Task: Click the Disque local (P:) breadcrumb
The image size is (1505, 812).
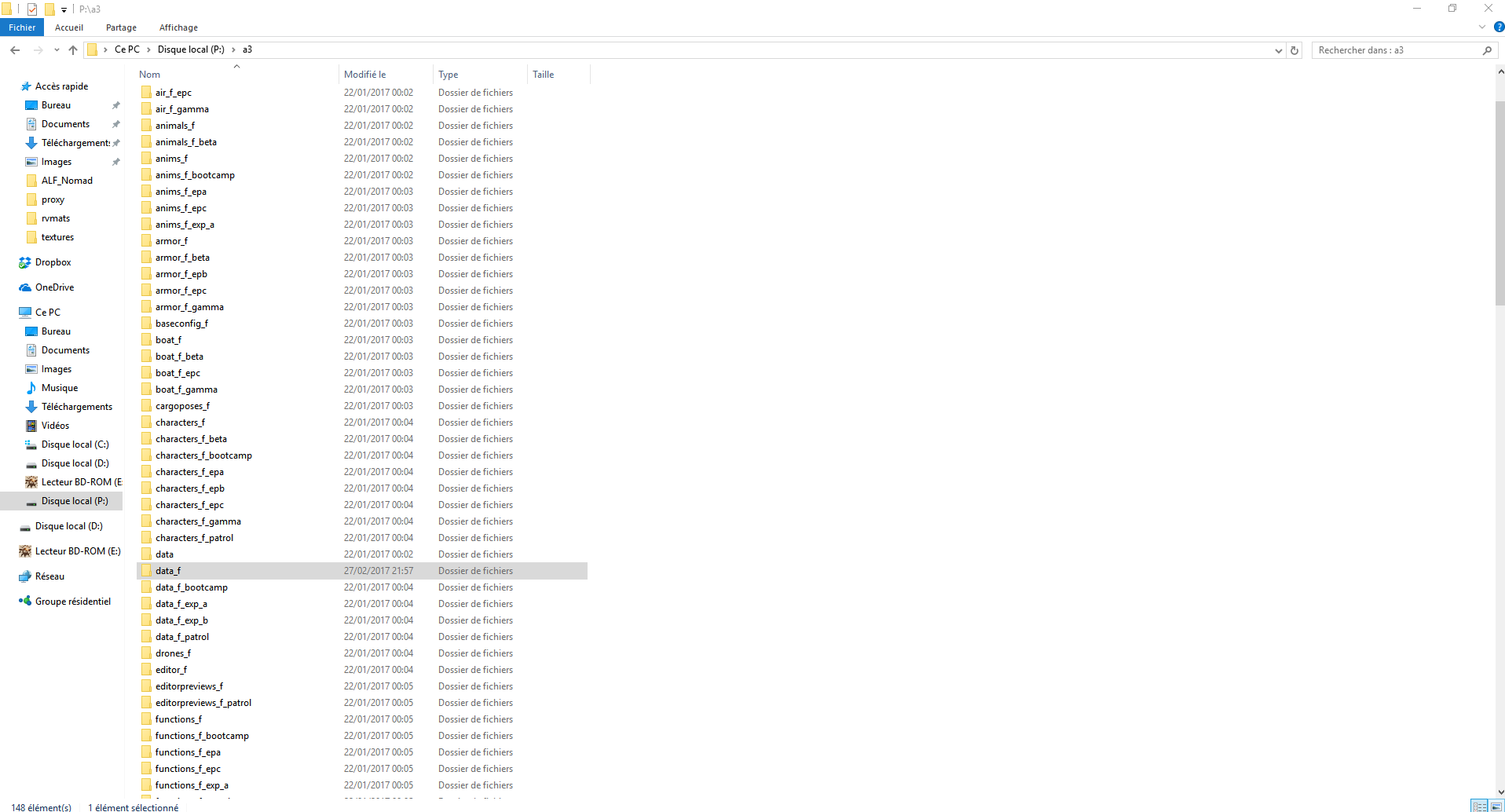Action: pos(191,49)
